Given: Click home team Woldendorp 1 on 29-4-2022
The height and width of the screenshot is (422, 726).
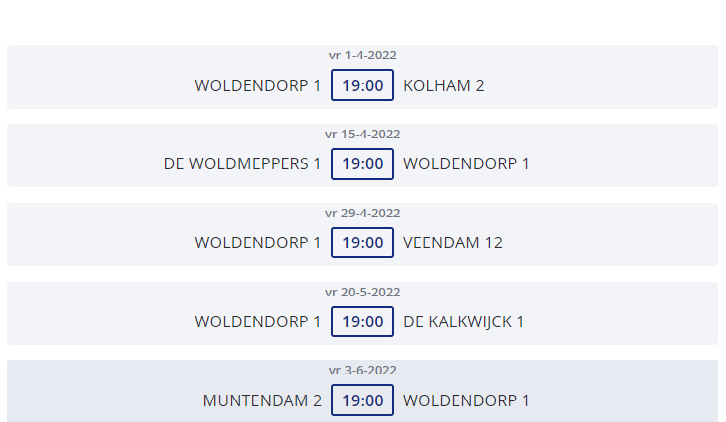Looking at the screenshot, I should pos(257,243).
